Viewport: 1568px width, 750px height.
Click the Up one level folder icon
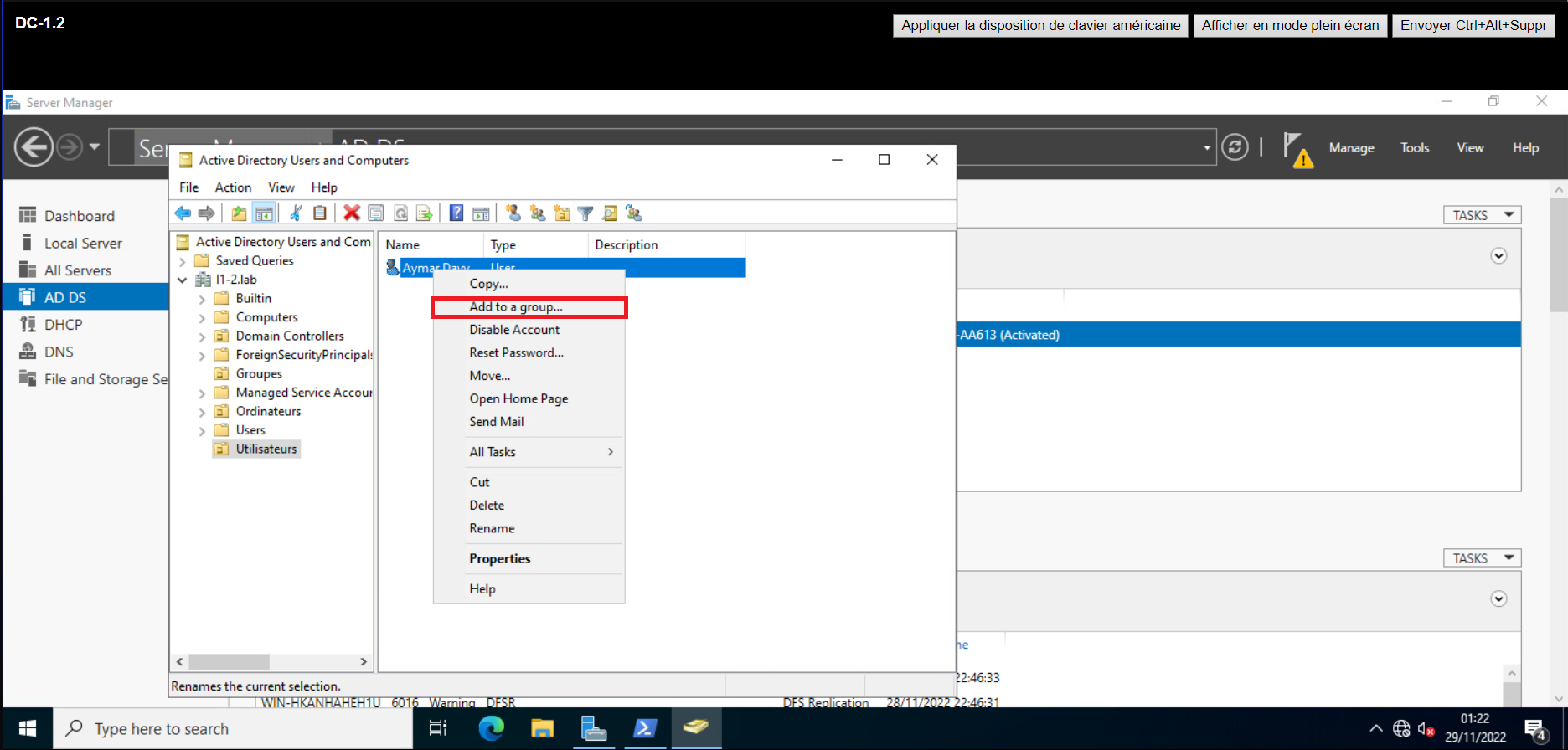240,213
